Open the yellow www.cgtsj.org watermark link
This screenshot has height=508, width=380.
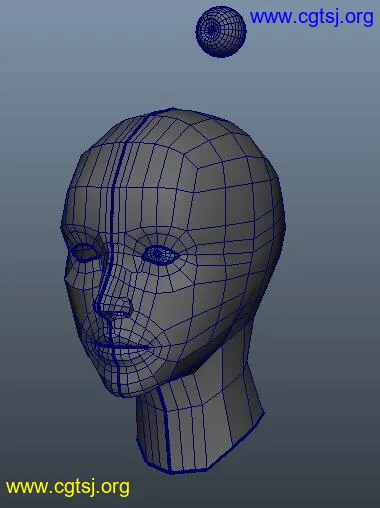[68, 487]
